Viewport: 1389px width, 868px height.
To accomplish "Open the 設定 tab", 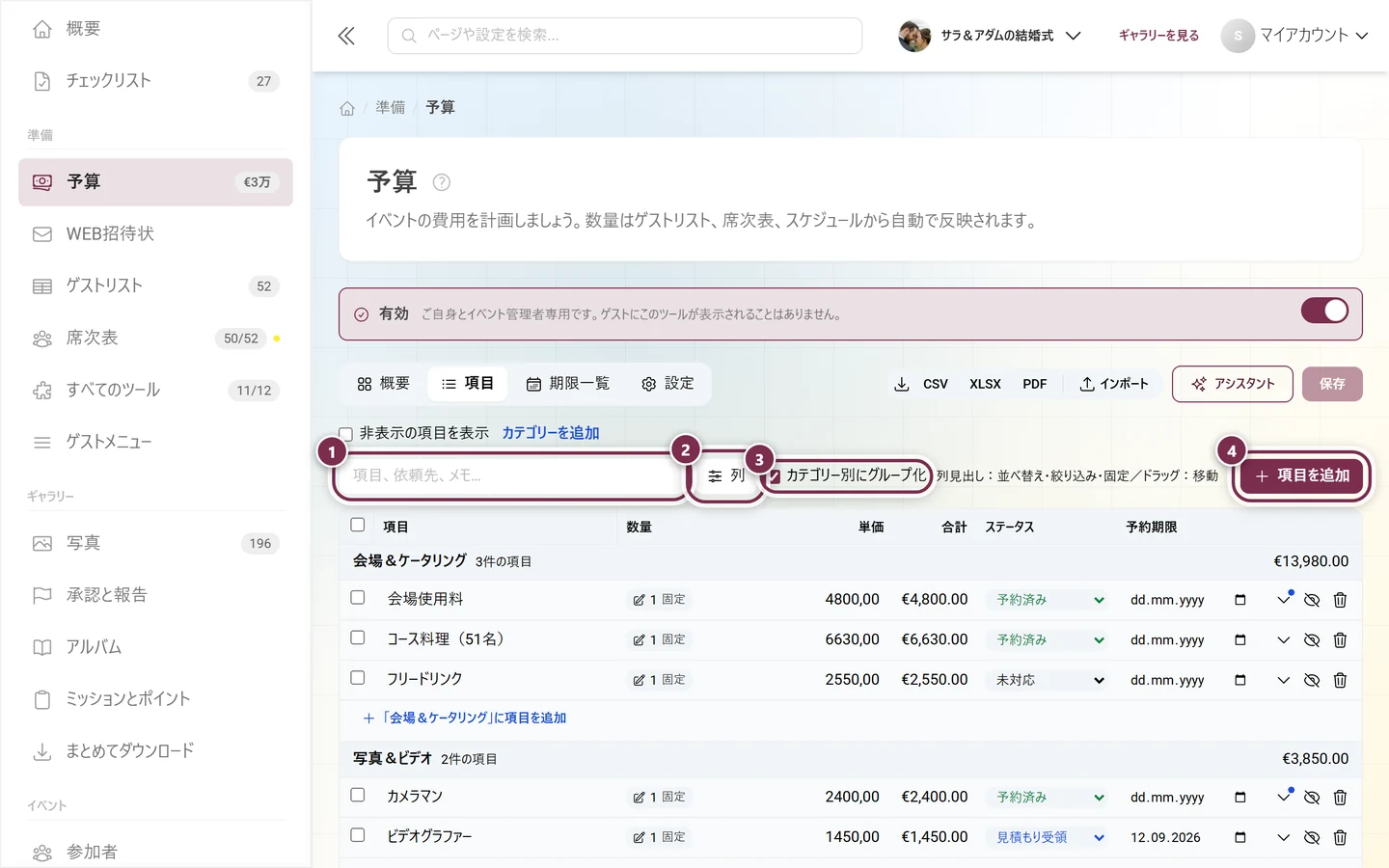I will click(667, 384).
